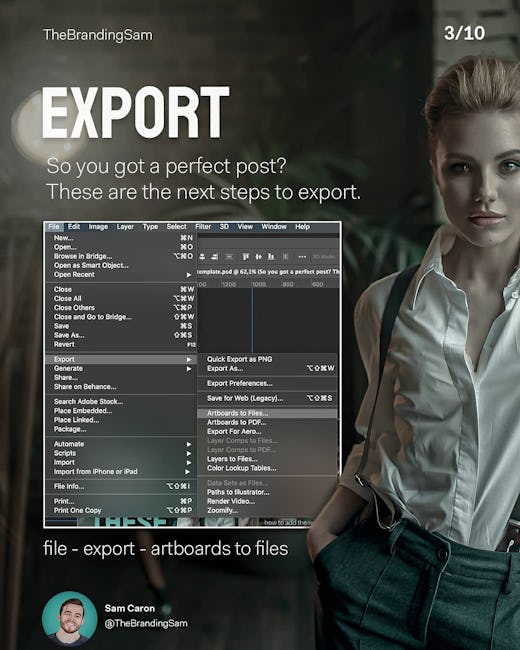Click the align right edges icon
This screenshot has height=650, width=520.
[x=214, y=257]
